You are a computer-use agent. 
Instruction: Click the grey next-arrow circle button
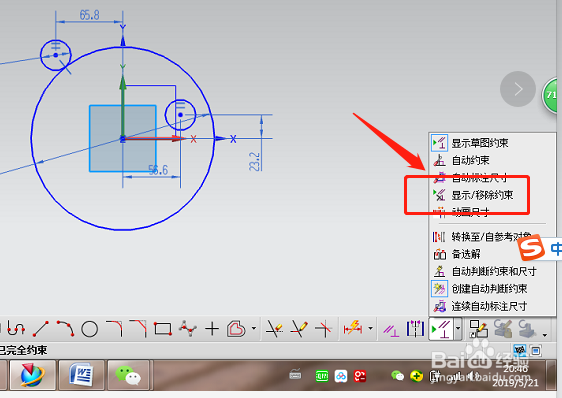(x=518, y=89)
